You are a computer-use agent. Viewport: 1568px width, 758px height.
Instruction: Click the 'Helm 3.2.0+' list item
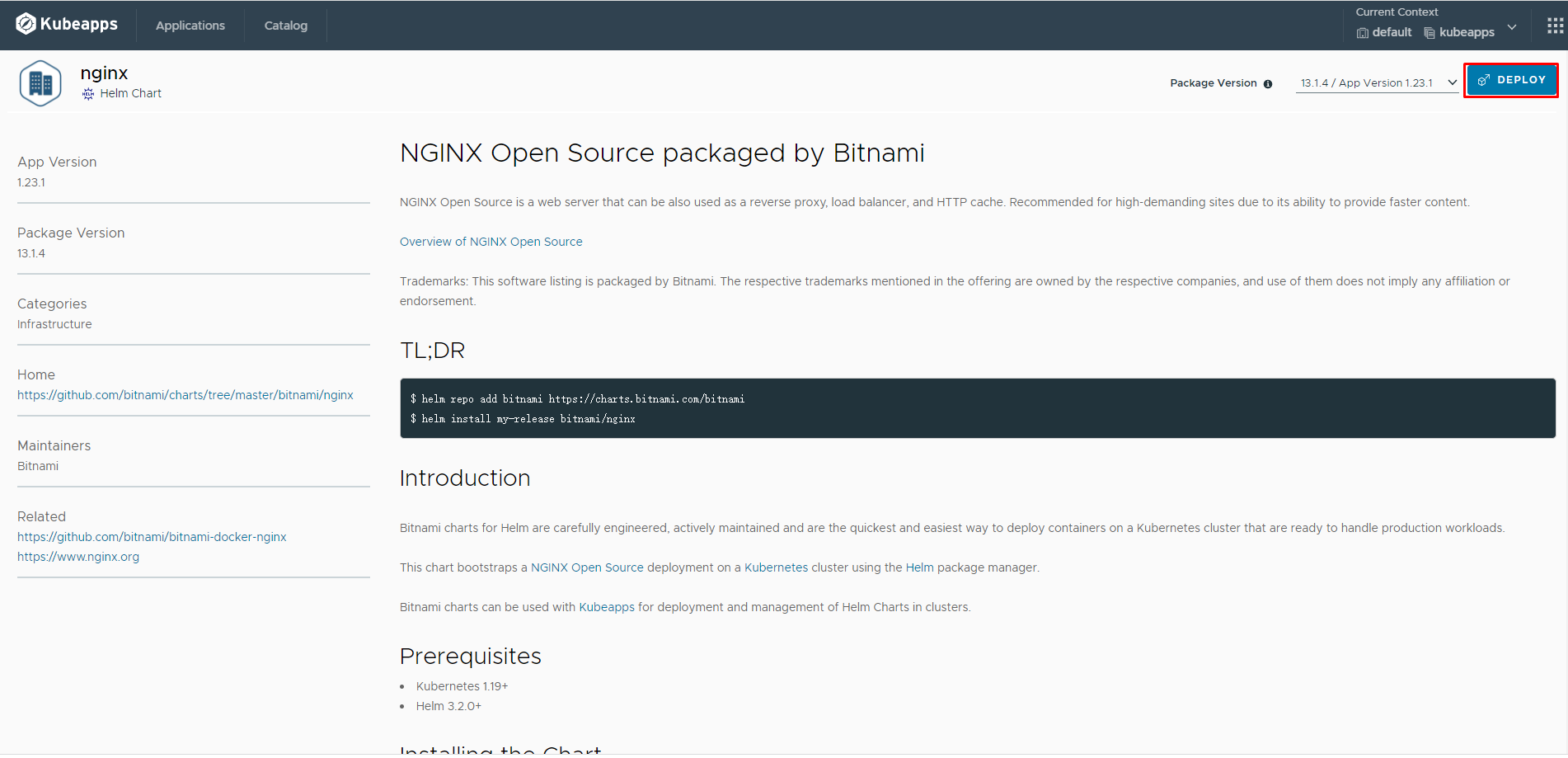tap(448, 706)
